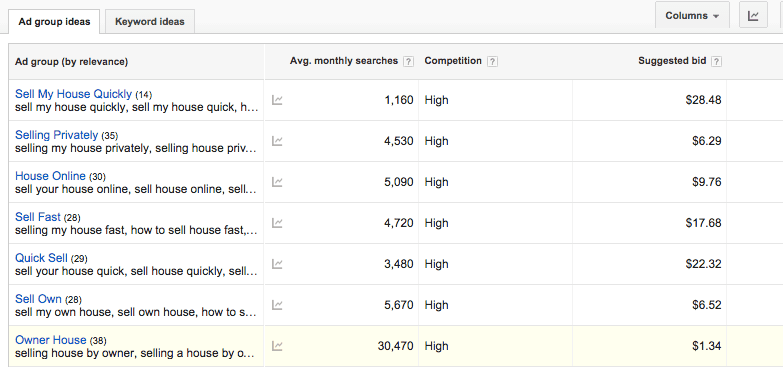783x367 pixels.
Task: Open help icon next to Competition
Action: pos(492,61)
